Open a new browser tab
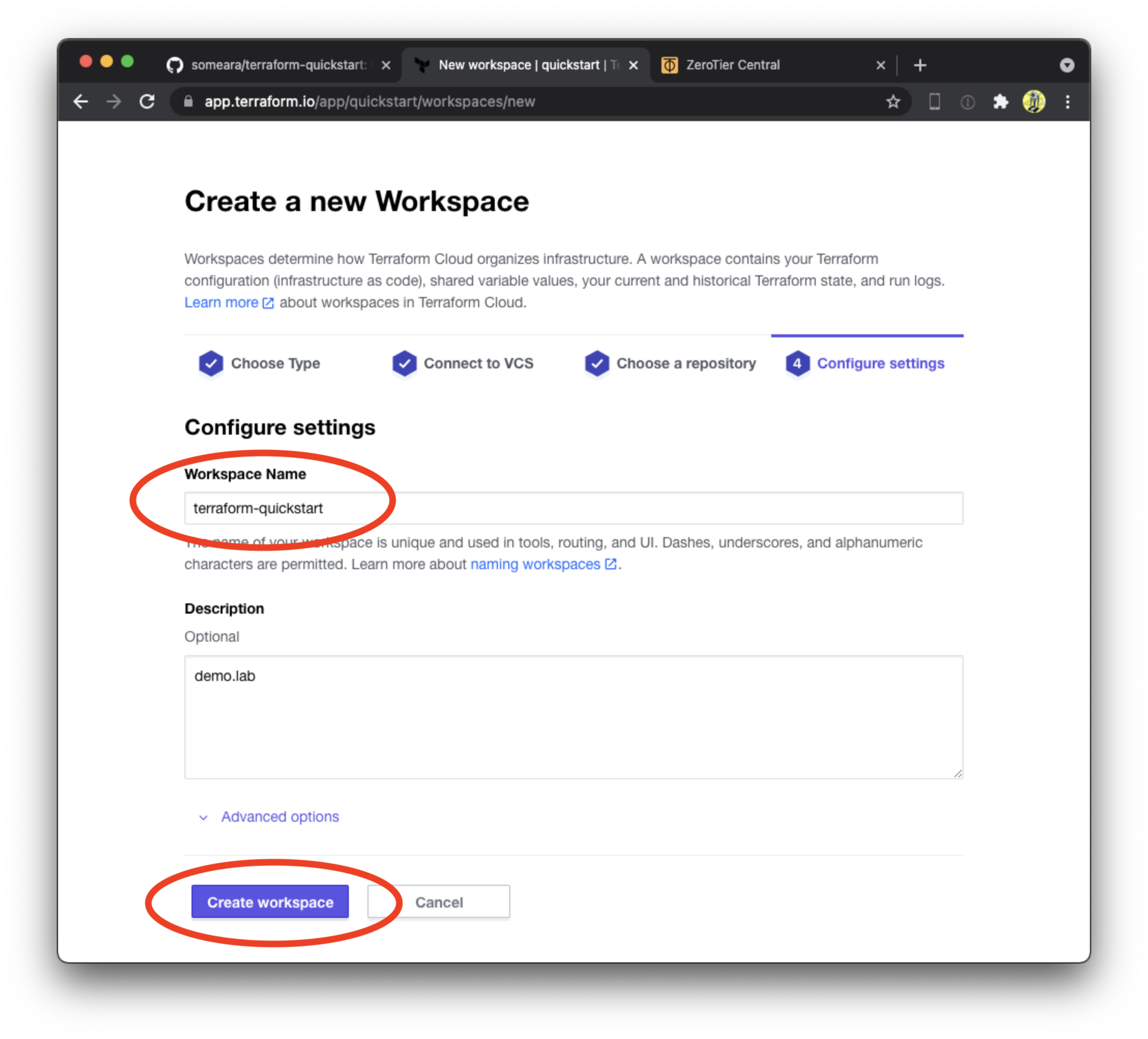The height and width of the screenshot is (1039, 1148). 920,66
